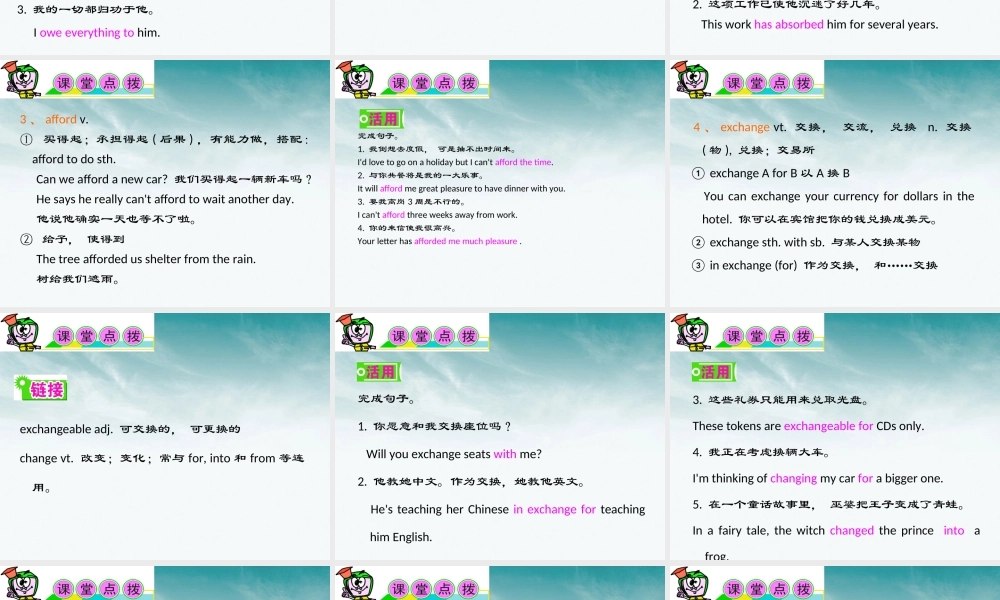Click 'I can't afford three weeks away from work.'

438,215
